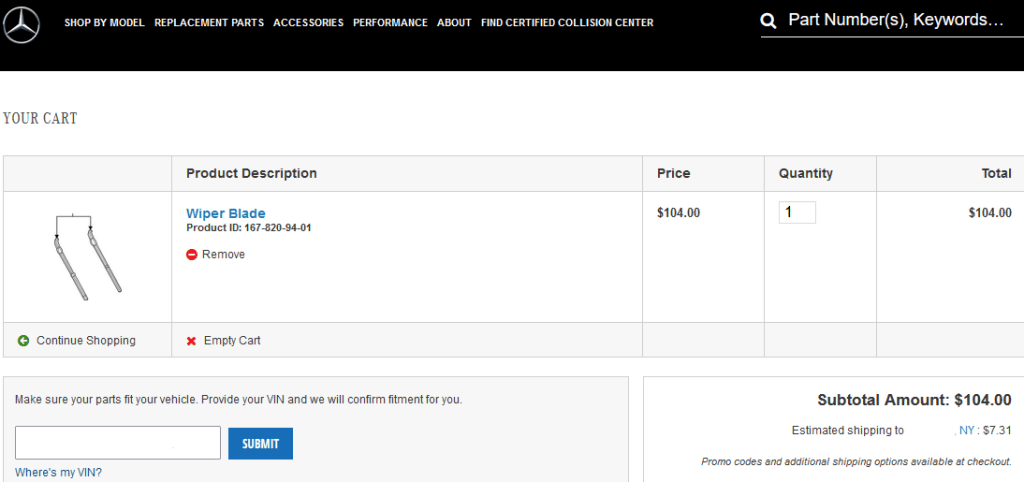Click the VIN entry text field

coord(118,443)
